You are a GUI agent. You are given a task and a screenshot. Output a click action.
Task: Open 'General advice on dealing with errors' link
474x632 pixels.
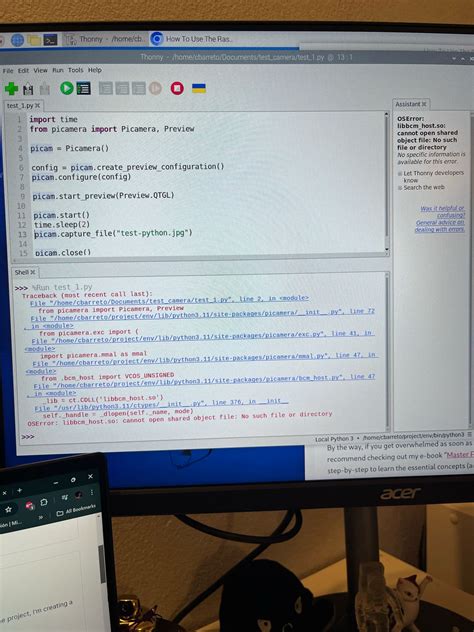440,226
